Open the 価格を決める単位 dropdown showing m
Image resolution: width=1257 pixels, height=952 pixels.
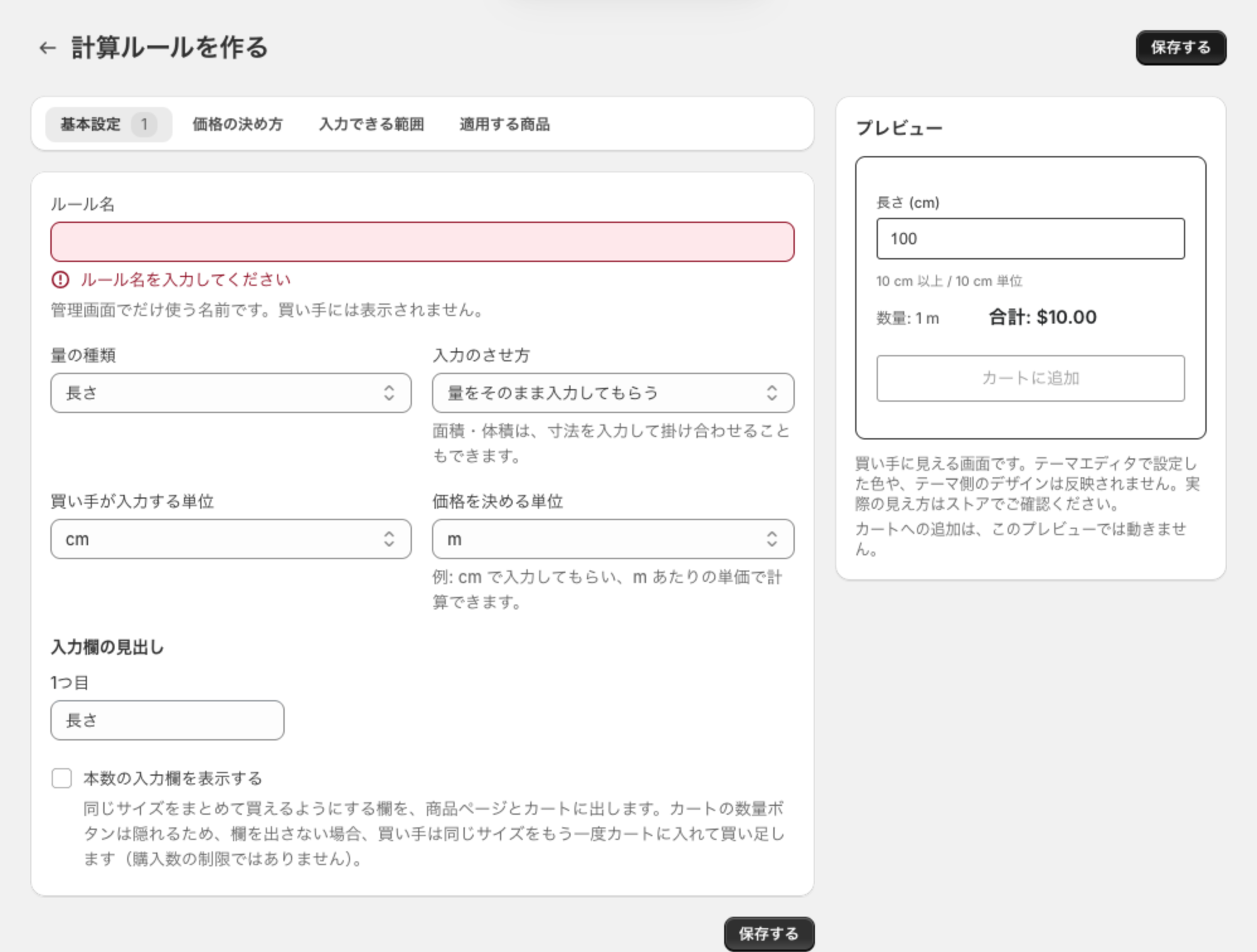(613, 539)
